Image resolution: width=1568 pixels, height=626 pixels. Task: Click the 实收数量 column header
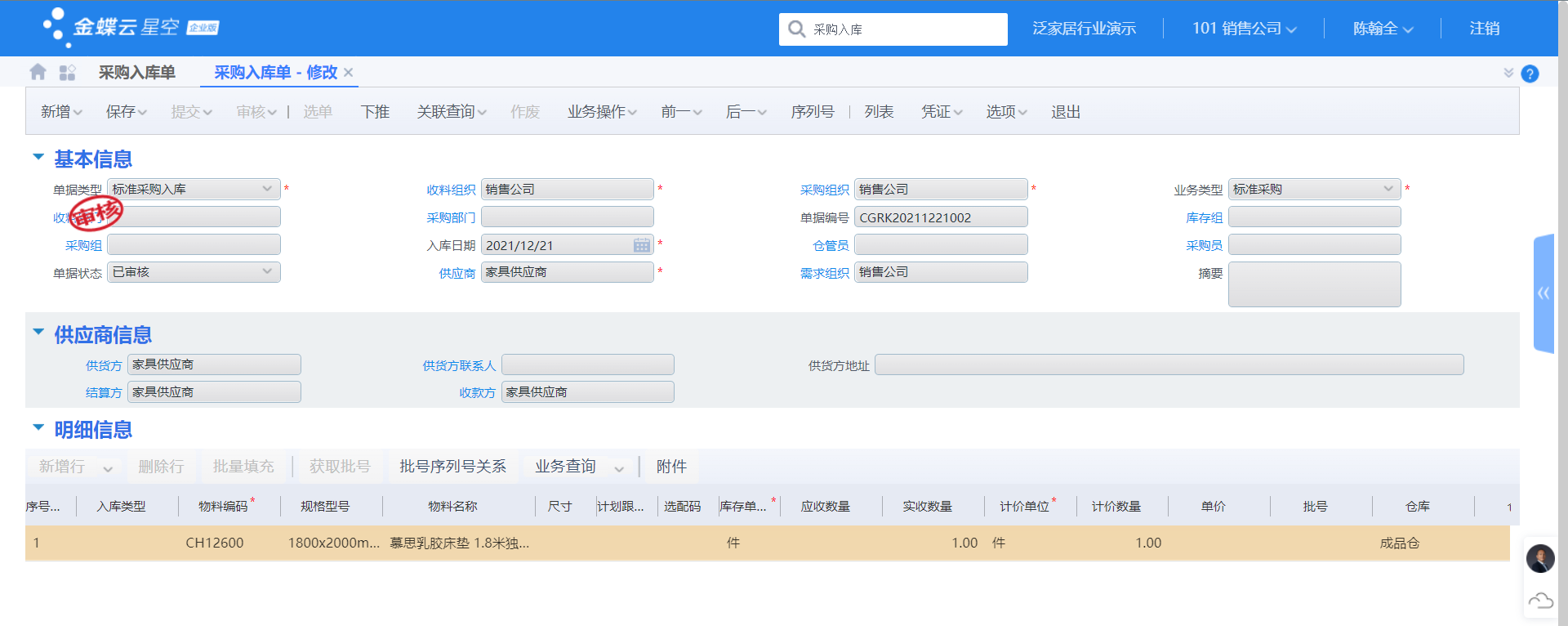tap(927, 507)
